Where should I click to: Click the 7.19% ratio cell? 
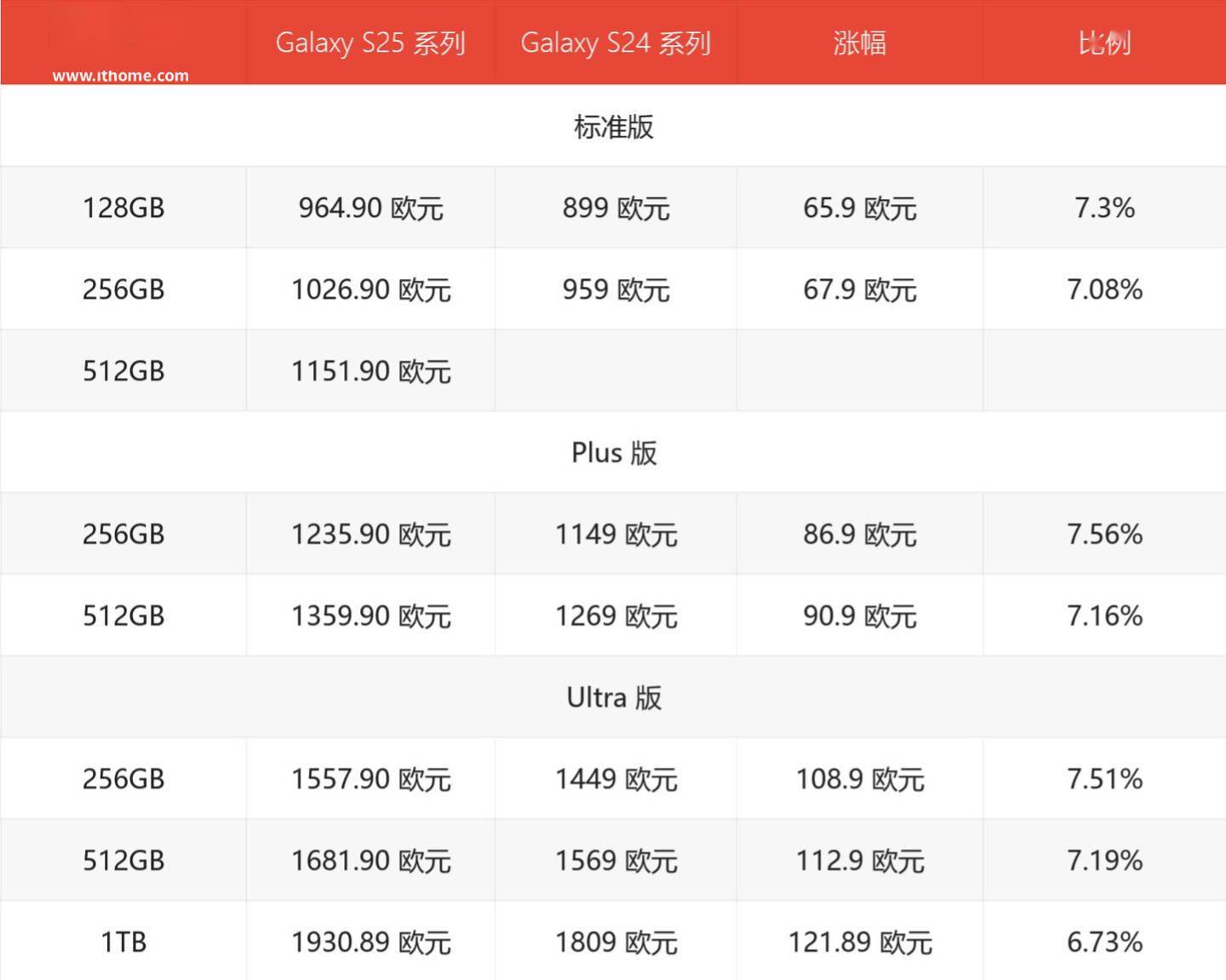(x=1104, y=860)
